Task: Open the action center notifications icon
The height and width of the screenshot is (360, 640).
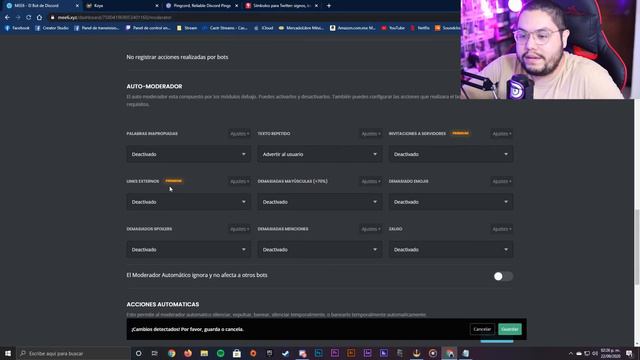Action: [x=629, y=353]
